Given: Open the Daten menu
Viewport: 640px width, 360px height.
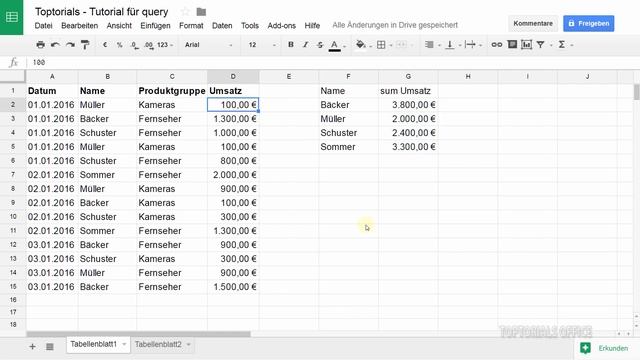Looking at the screenshot, I should pos(222,25).
